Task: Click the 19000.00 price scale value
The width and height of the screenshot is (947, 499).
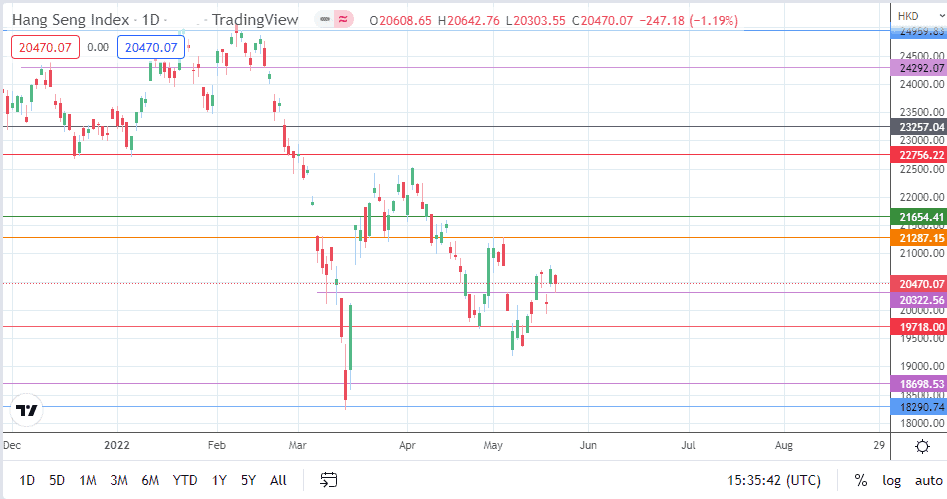Action: 922,366
